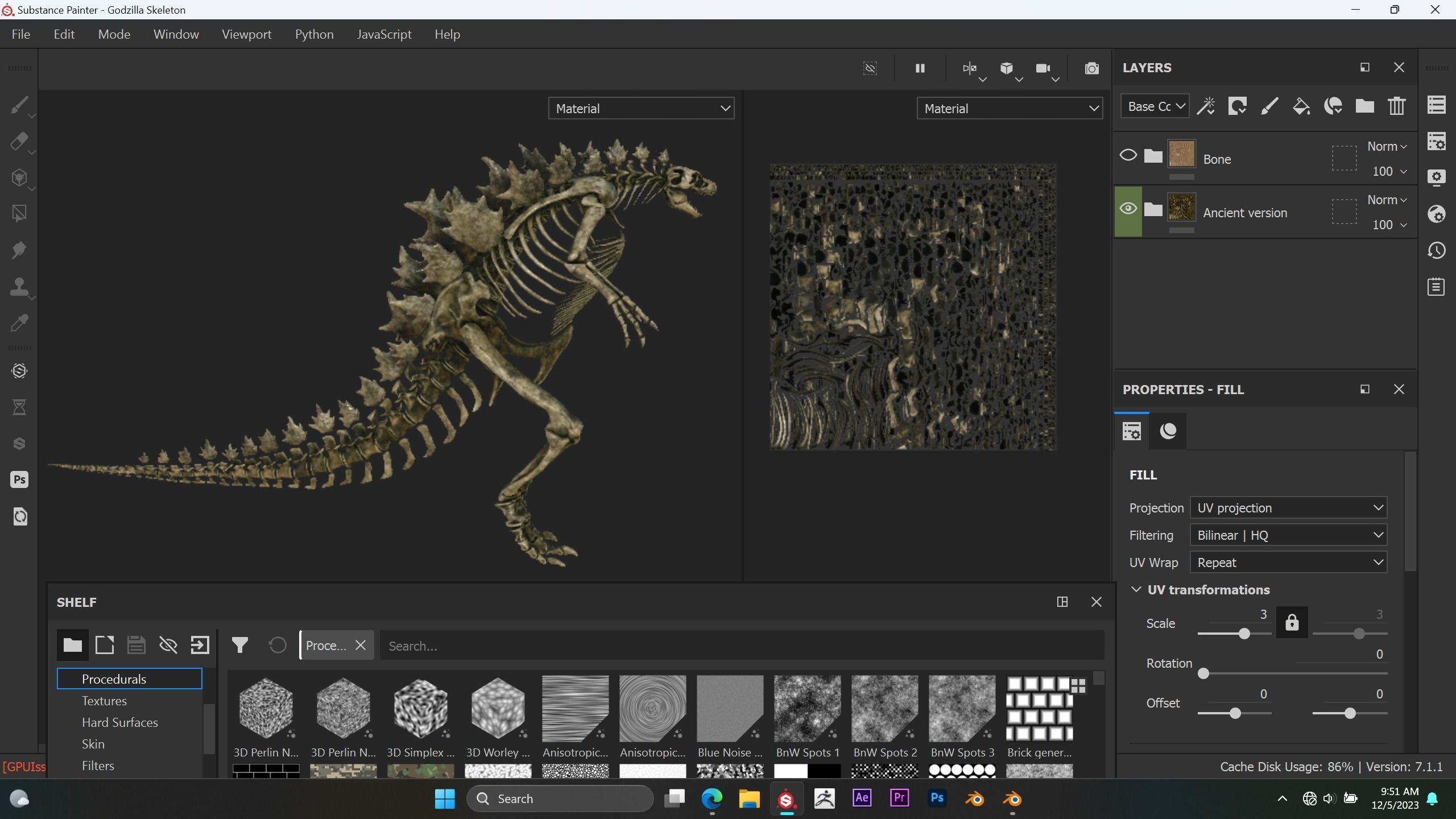
Task: Open the Filtering Bilinear HQ dropdown
Action: [1288, 535]
